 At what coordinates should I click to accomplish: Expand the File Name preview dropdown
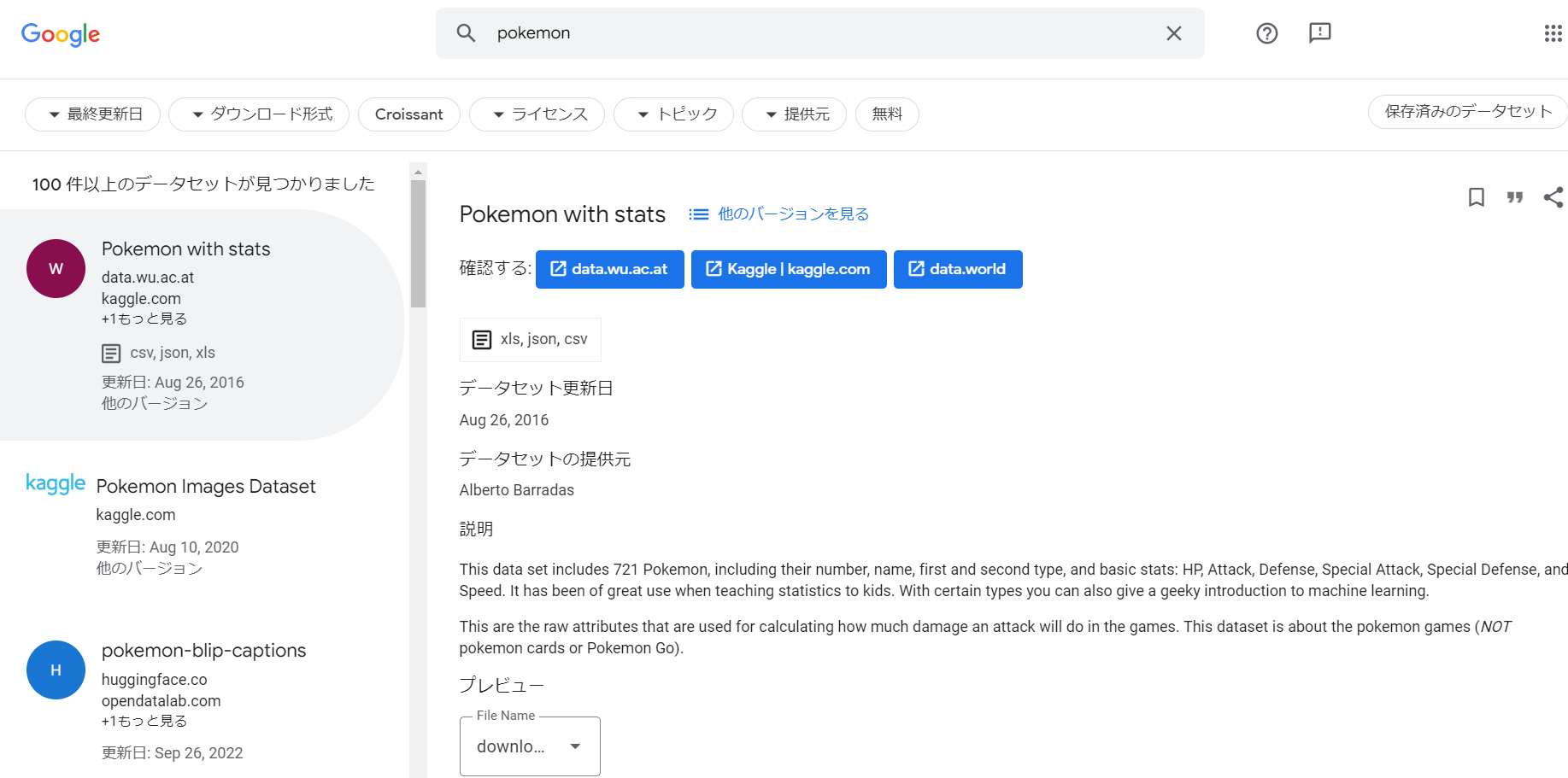coord(530,746)
